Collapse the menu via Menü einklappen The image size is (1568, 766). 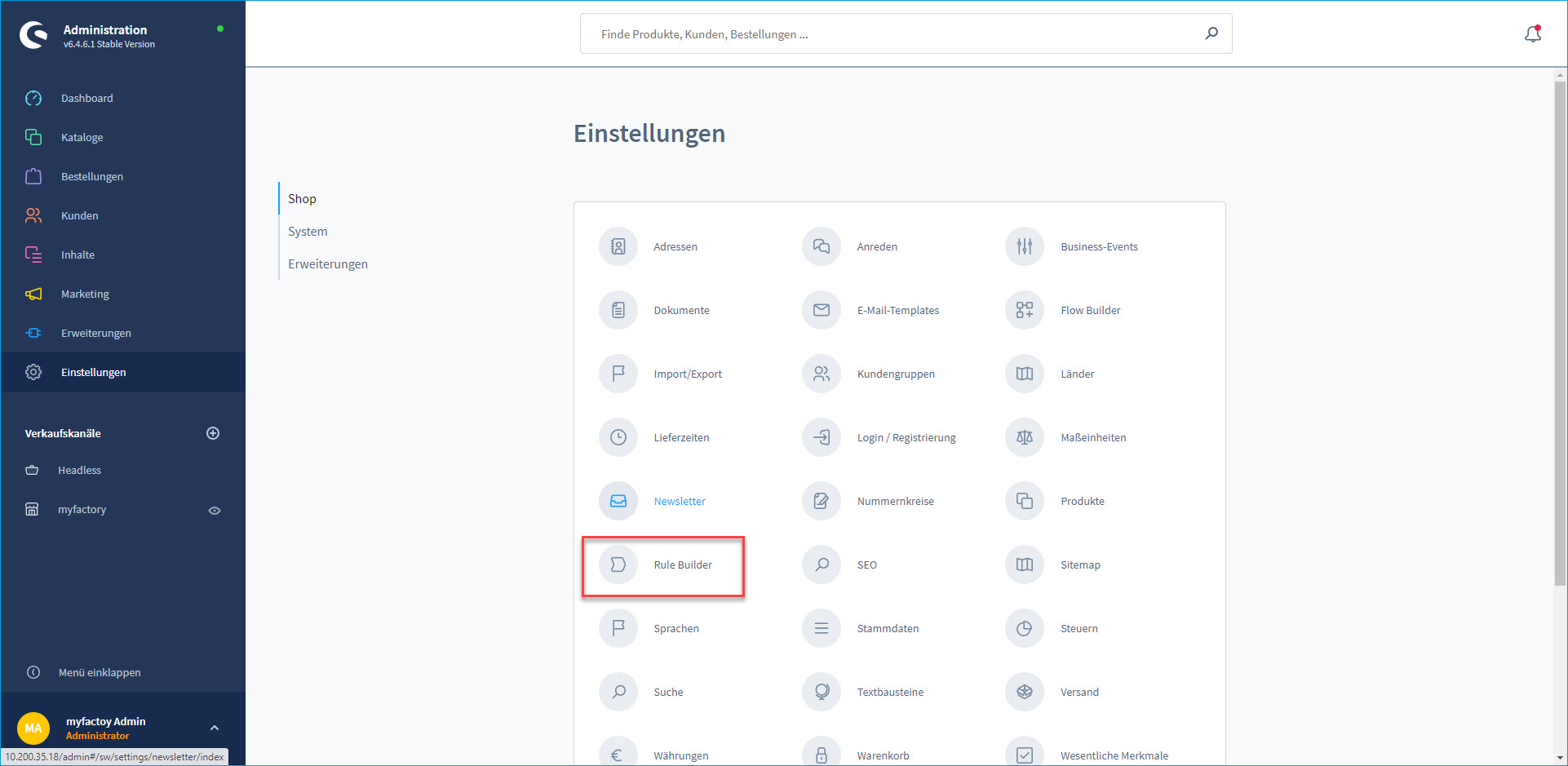(100, 672)
